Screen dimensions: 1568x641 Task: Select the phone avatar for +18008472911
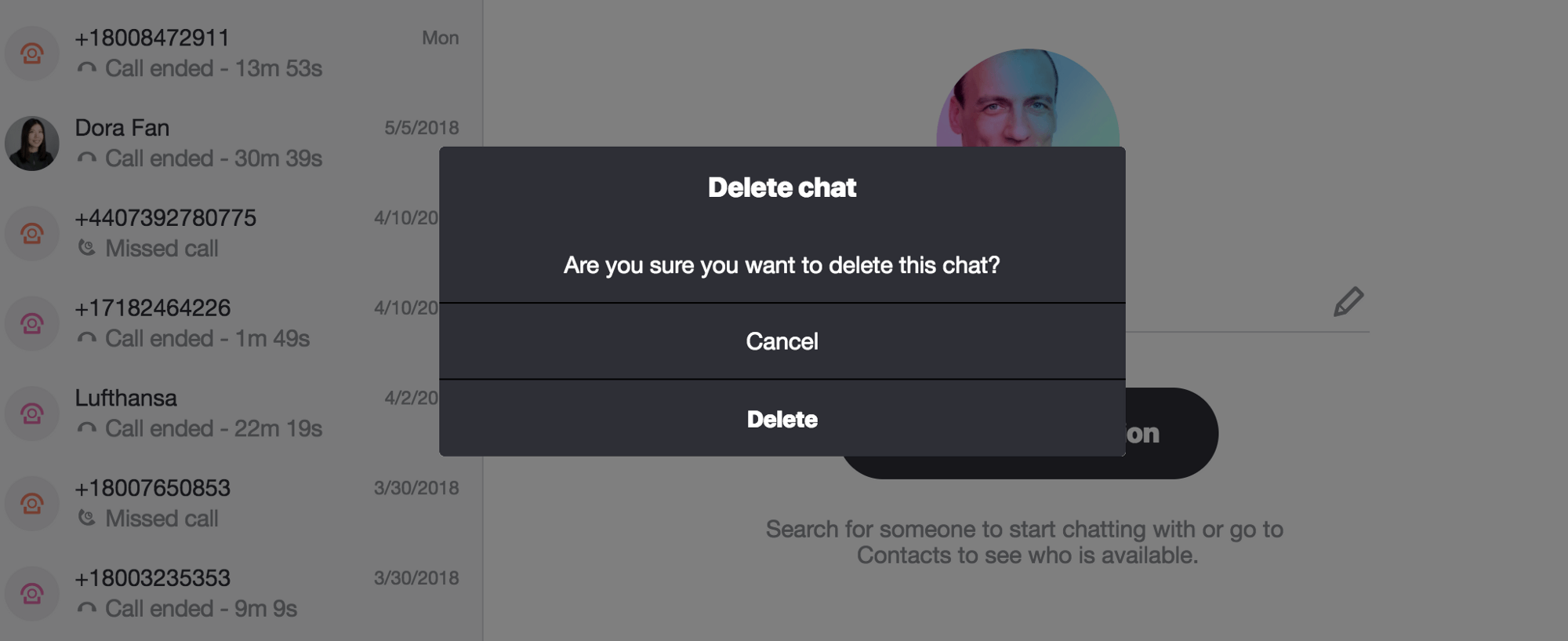click(32, 53)
